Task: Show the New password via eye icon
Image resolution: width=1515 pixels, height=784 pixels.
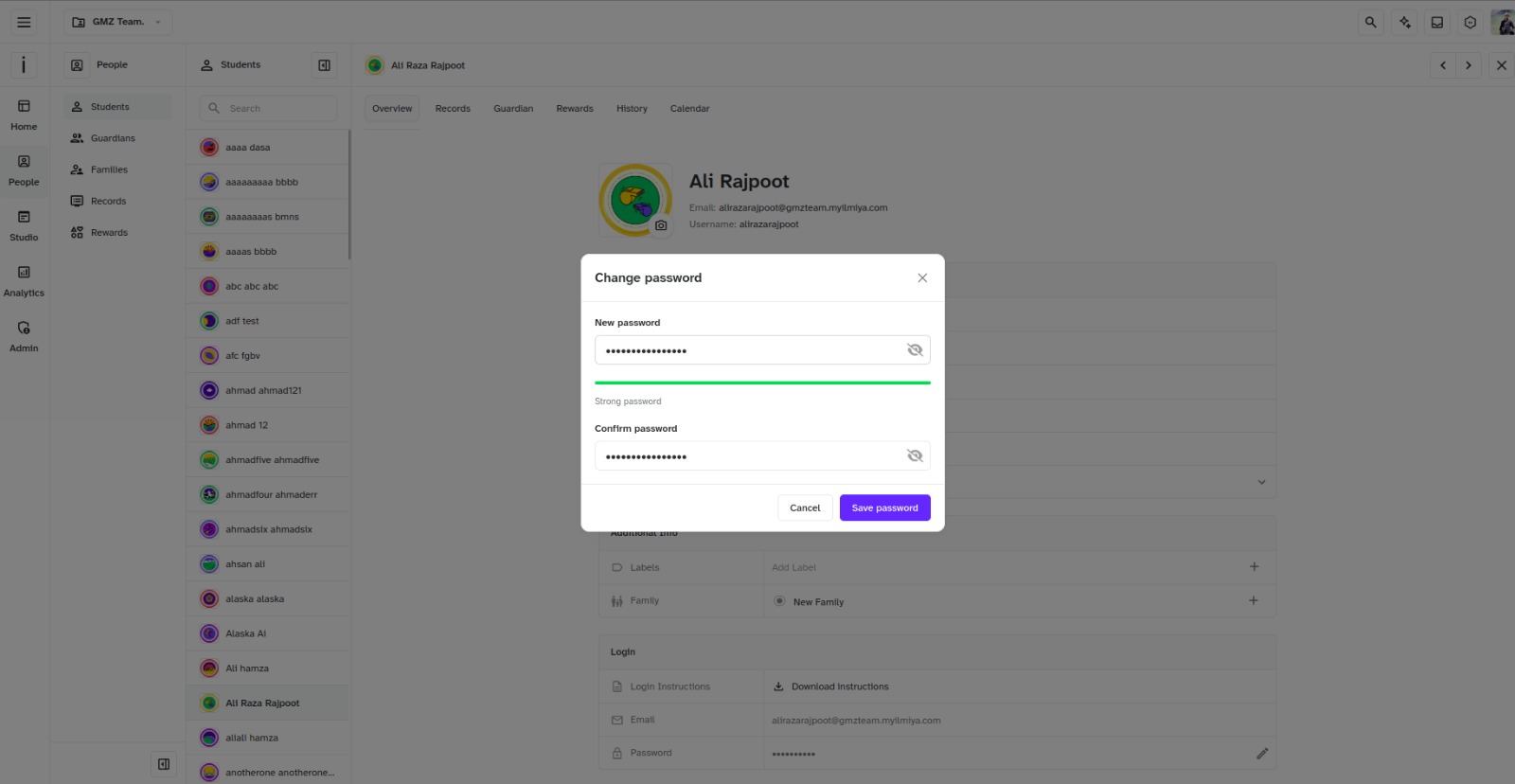Action: (915, 350)
